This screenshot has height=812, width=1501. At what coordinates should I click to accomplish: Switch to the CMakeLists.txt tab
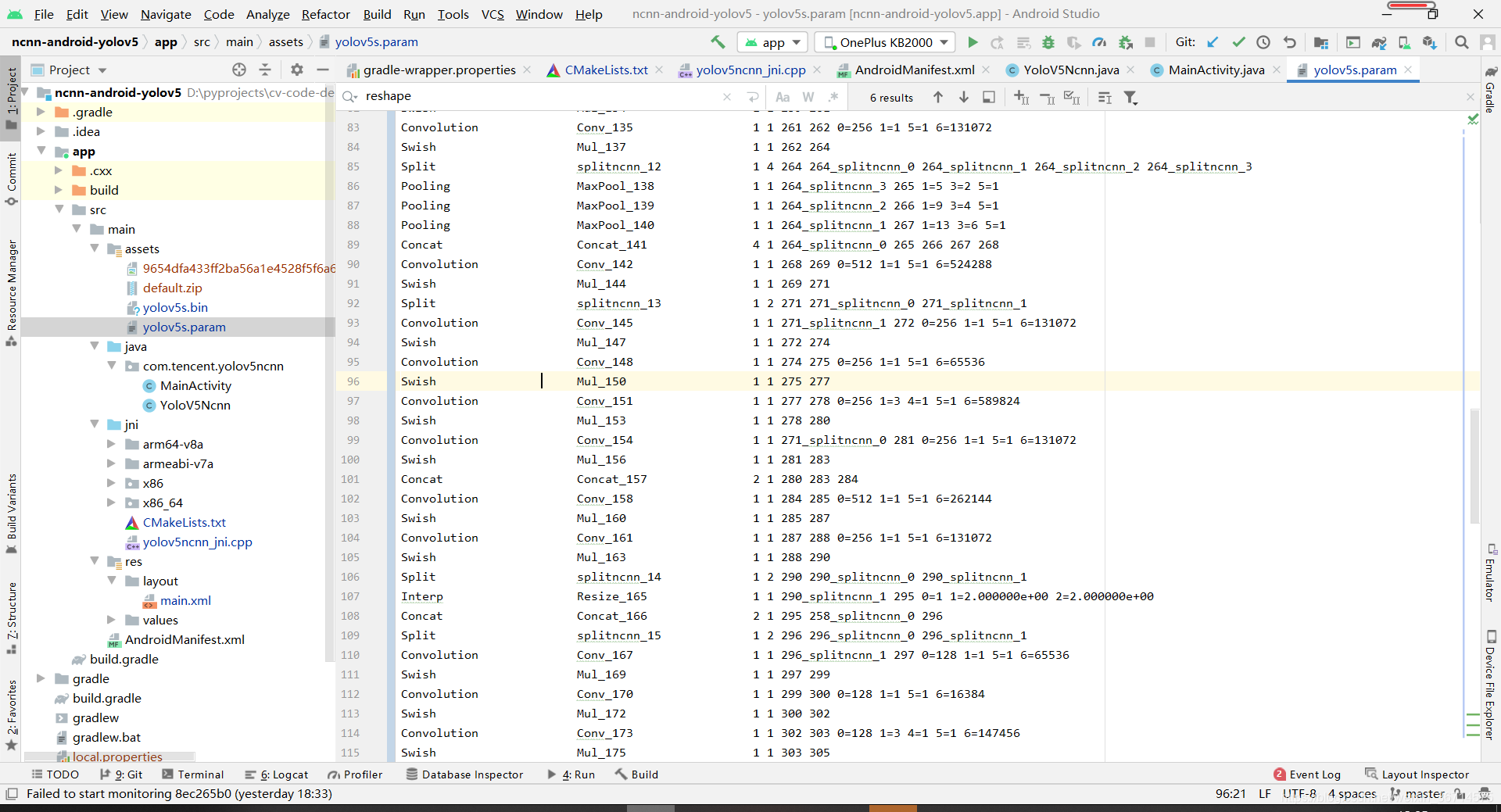click(x=606, y=70)
